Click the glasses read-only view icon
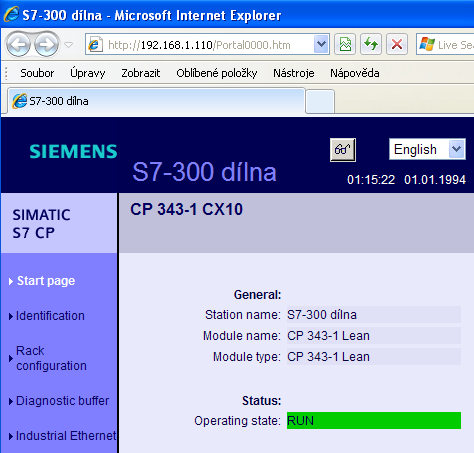 [x=343, y=150]
